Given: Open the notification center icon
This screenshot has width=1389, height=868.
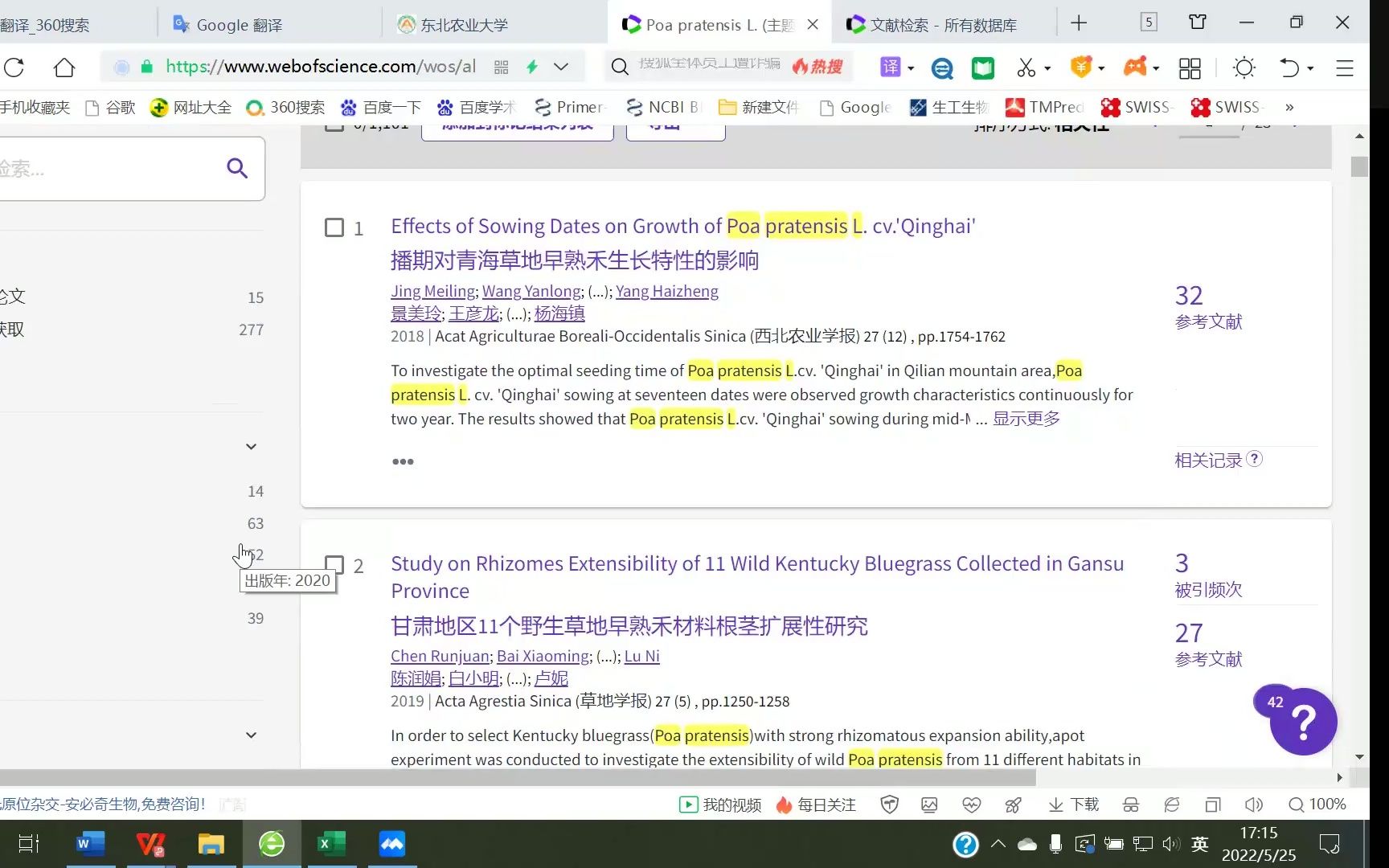Looking at the screenshot, I should [1330, 844].
